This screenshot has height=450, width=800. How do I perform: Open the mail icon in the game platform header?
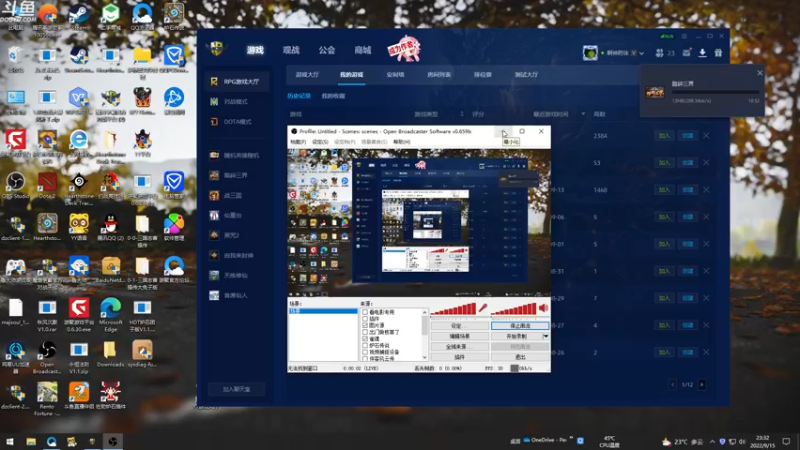click(687, 53)
